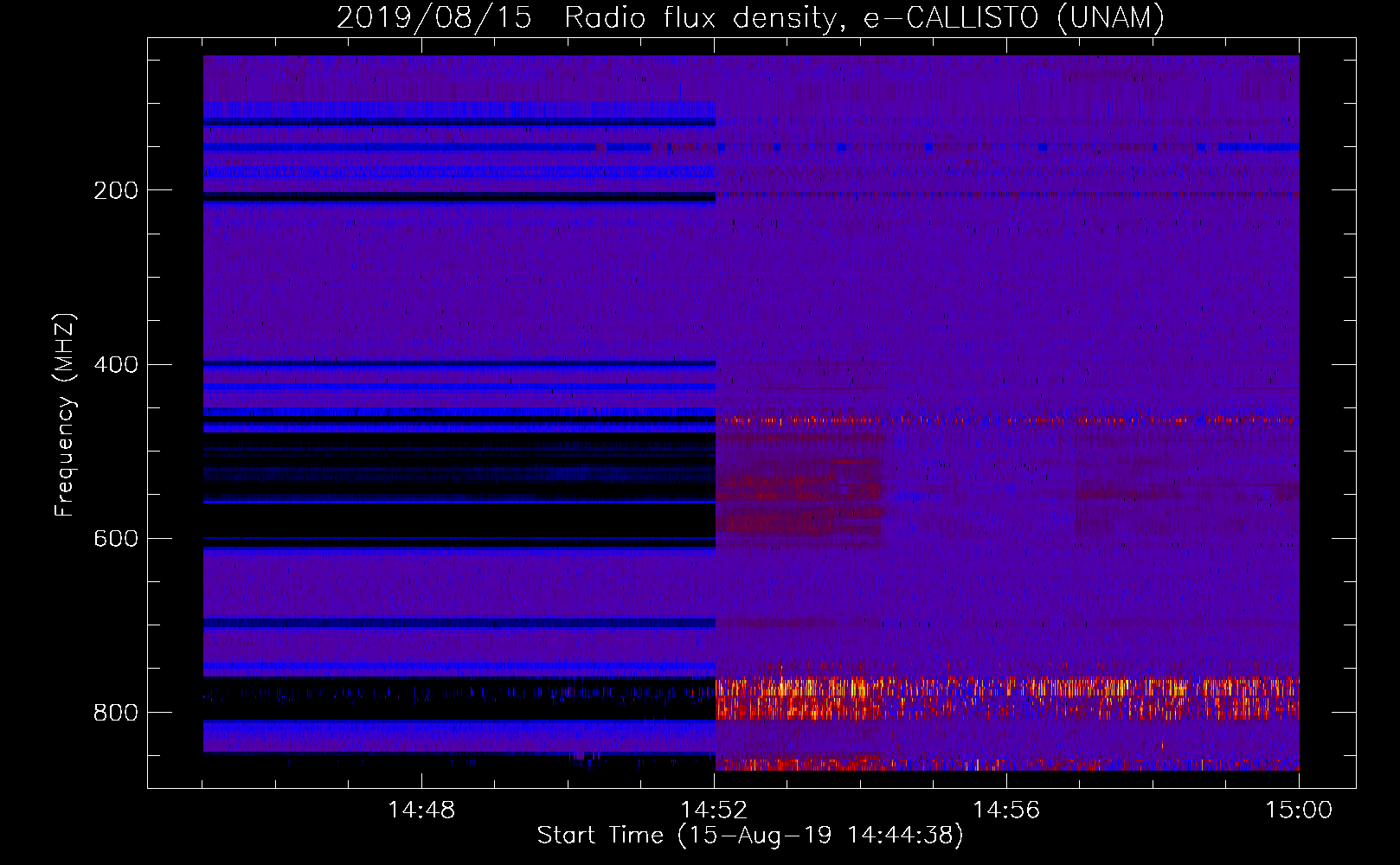Click the 'Start Time (15-Aug-19 14:44:38)' label
Screen dimensions: 1400x865
pyautogui.click(x=750, y=836)
